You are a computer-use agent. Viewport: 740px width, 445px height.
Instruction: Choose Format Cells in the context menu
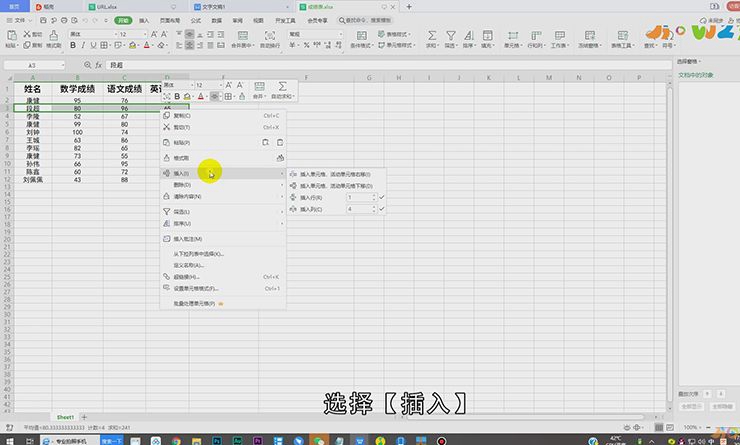pos(224,288)
